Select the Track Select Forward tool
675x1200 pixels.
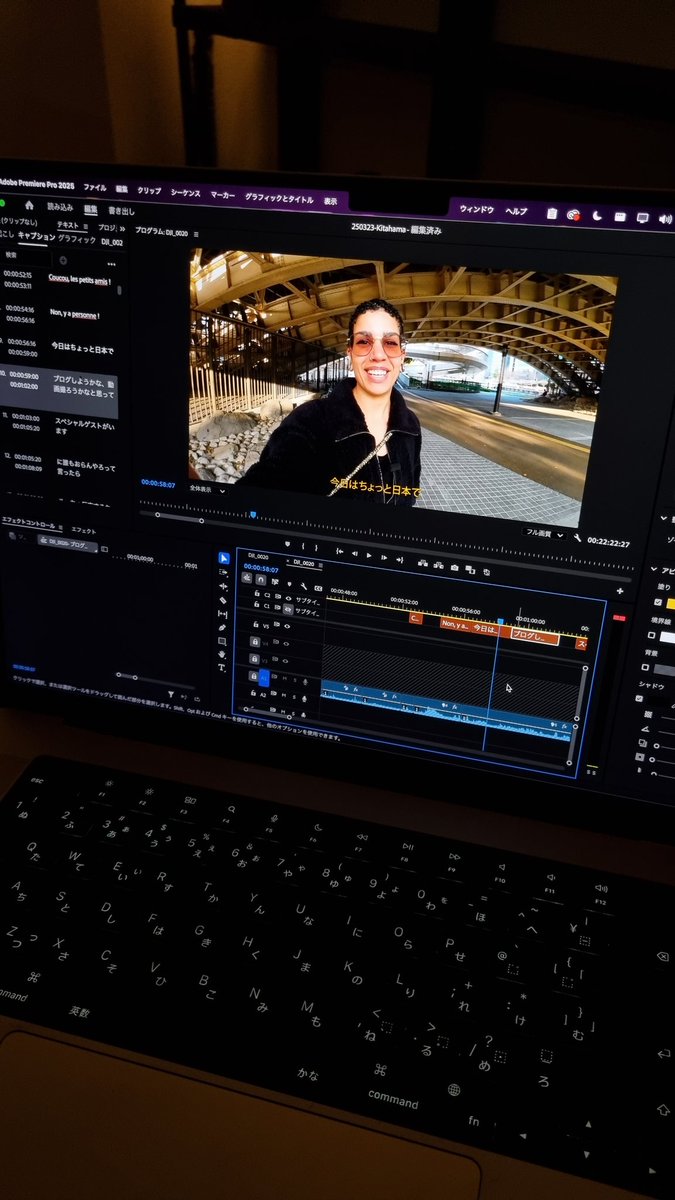click(223, 572)
